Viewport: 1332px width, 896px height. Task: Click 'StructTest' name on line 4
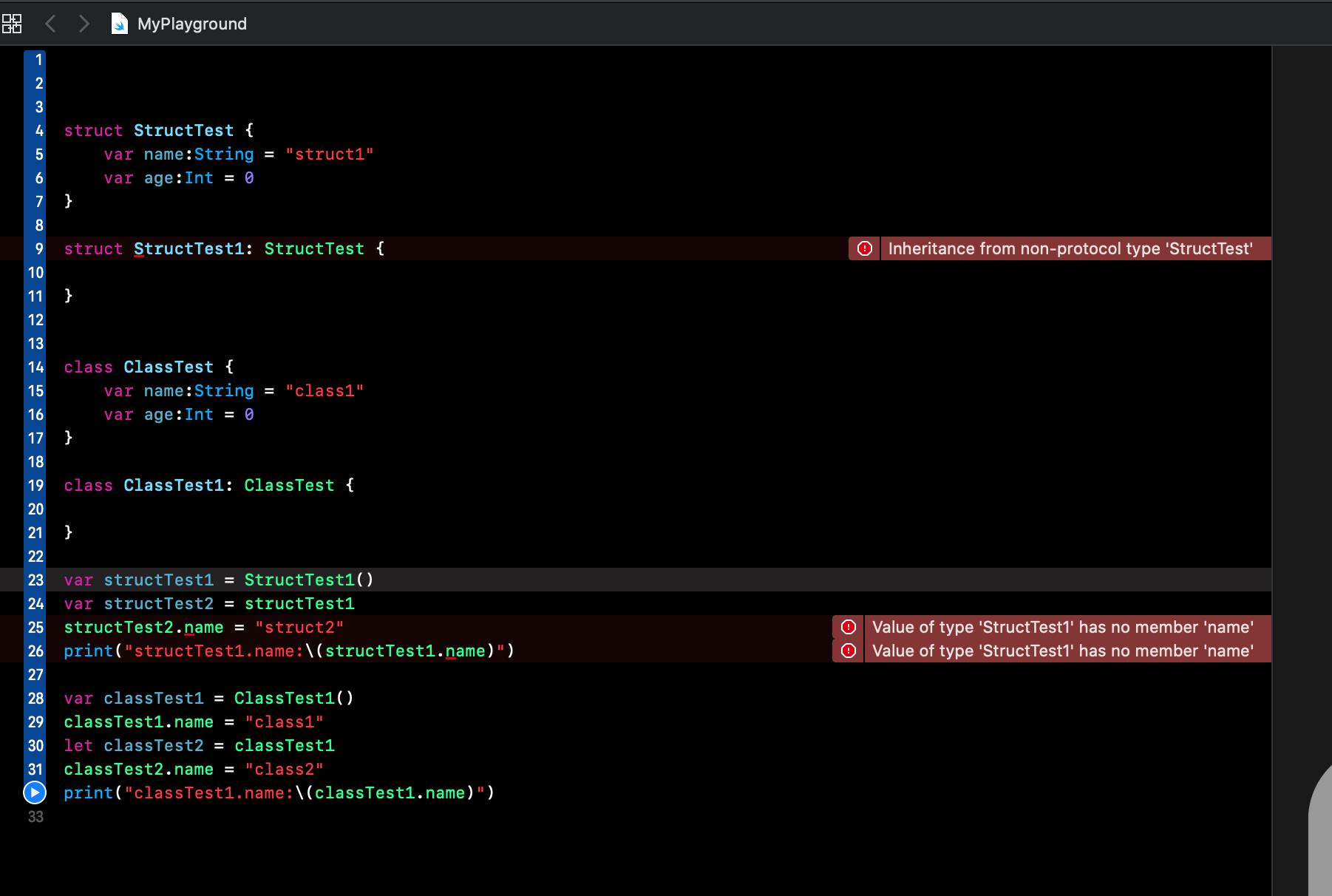click(183, 130)
